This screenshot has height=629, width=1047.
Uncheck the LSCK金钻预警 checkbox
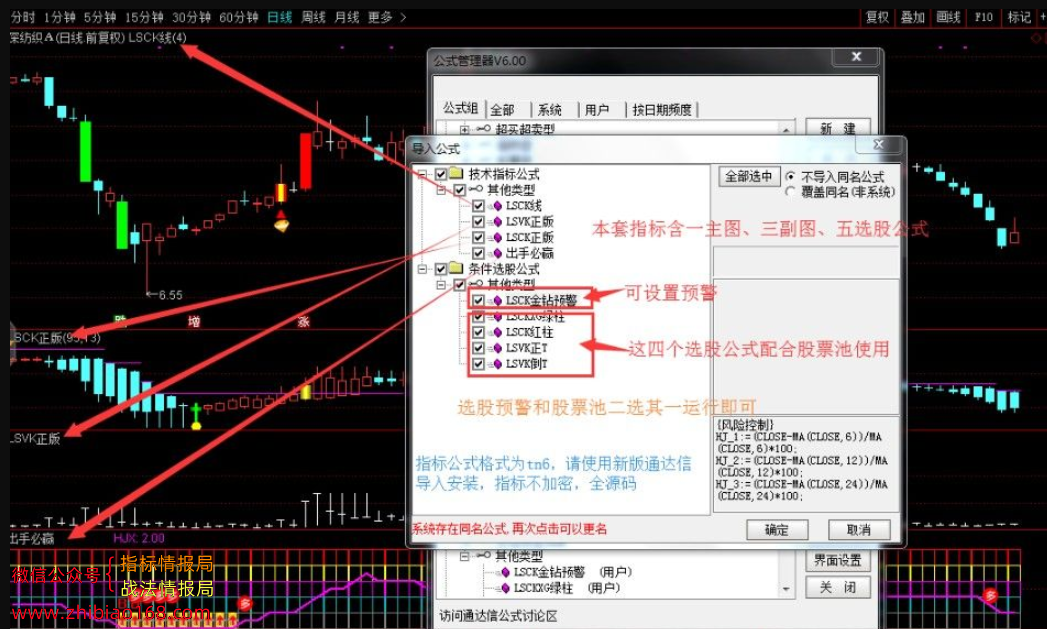[x=478, y=300]
